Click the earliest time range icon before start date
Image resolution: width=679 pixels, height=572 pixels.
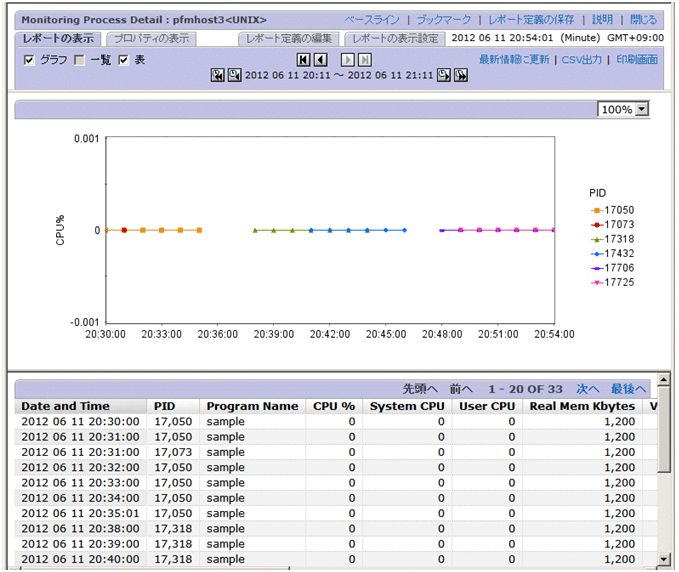(218, 76)
